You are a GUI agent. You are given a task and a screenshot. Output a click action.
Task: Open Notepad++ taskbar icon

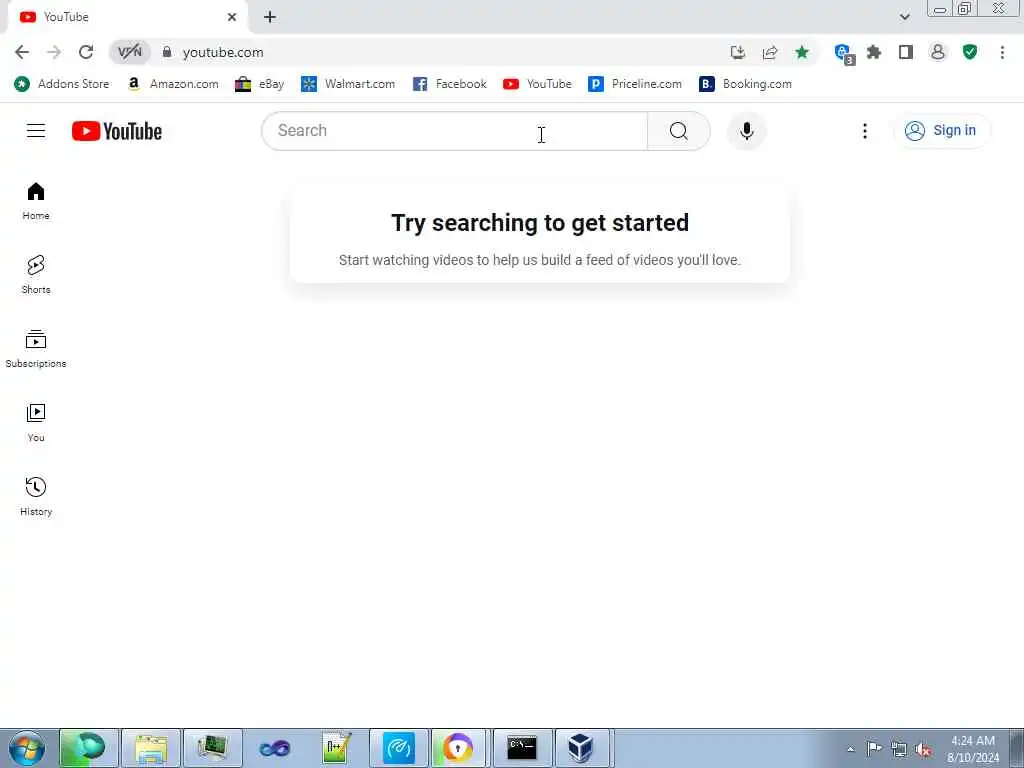[337, 748]
